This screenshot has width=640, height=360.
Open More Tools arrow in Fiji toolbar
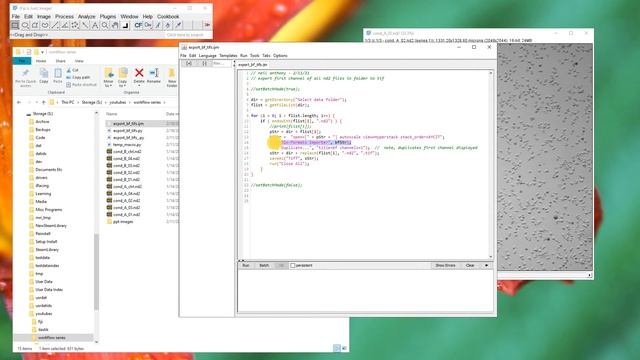pos(207,25)
